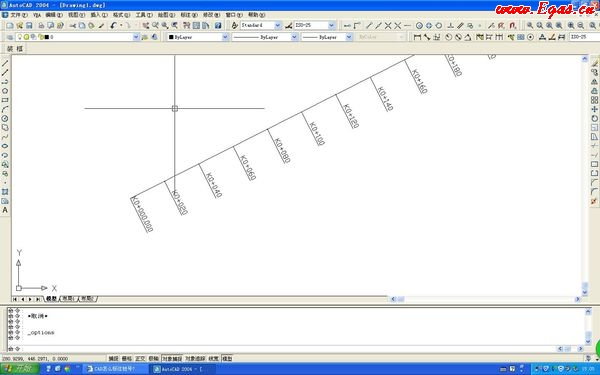Screen dimensions: 600x375
Task: Open the 文件 File menu
Action: 18,15
